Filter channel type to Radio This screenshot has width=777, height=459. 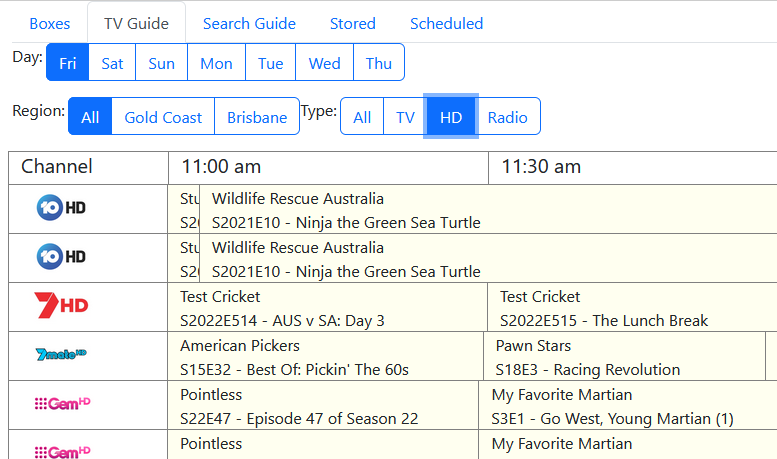(507, 116)
